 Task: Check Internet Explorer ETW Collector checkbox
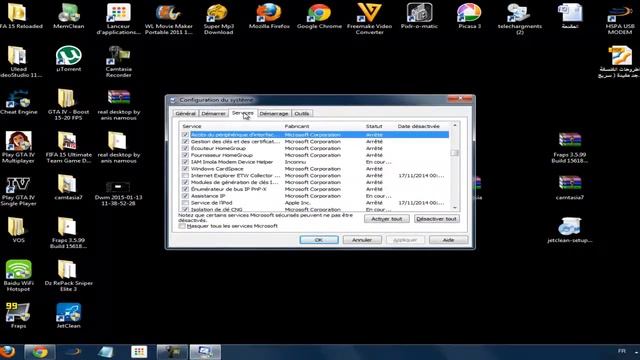click(x=185, y=176)
